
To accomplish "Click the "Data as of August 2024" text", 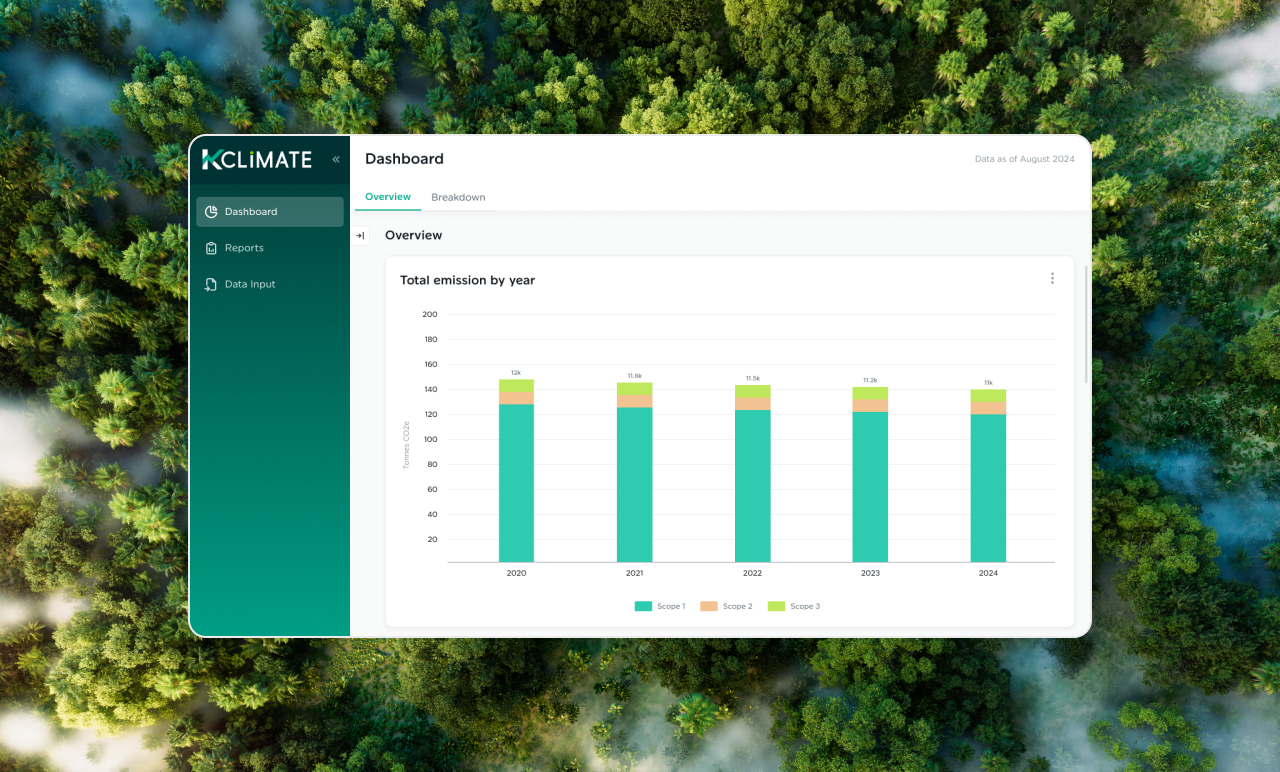I will 1024,159.
